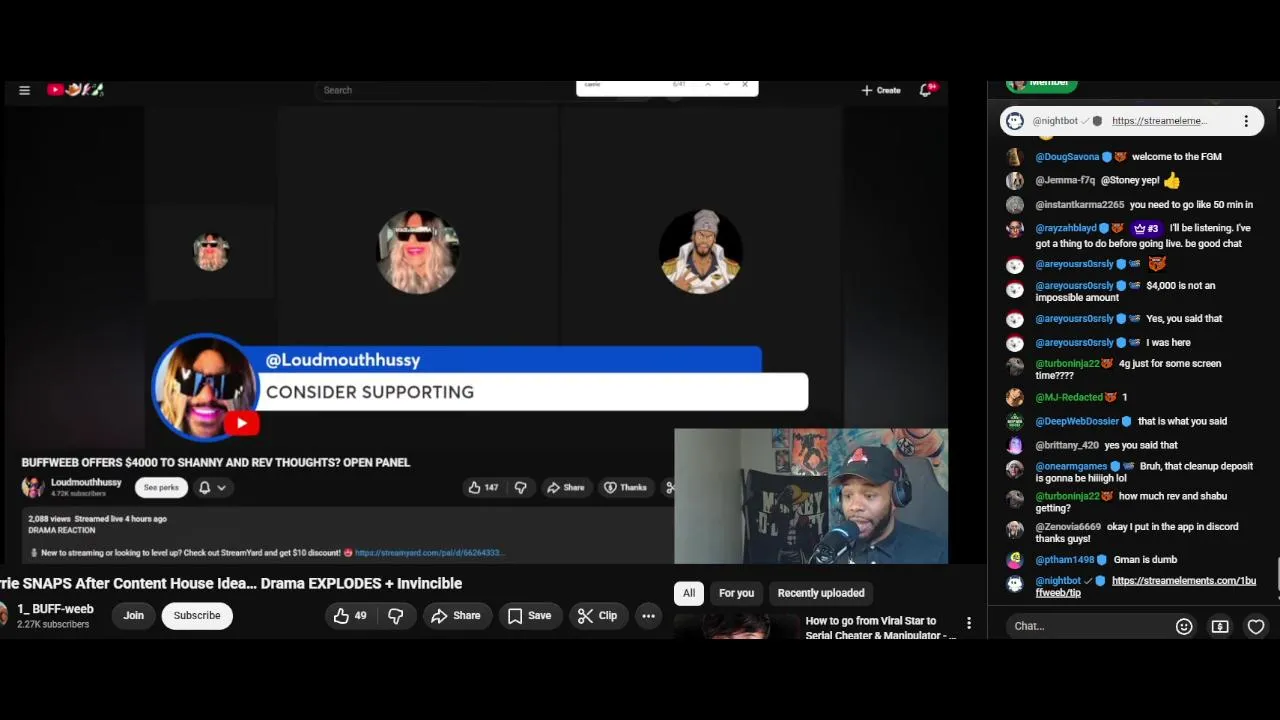Click the right panelist avatar with beanie
Viewport: 1280px width, 720px height.
coord(701,251)
